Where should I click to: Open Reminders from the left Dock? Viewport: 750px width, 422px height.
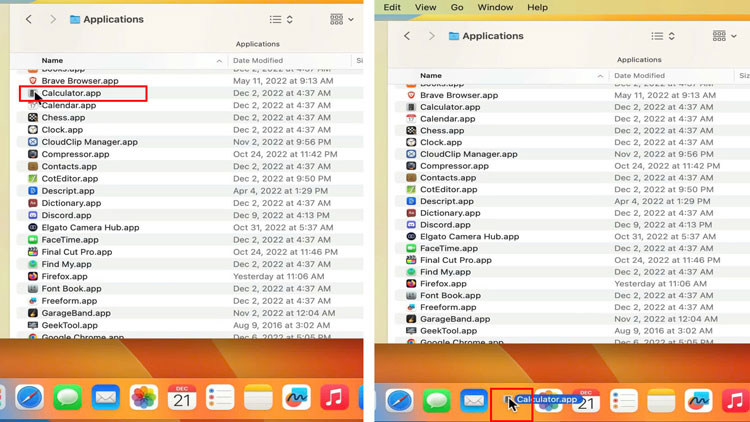(x=220, y=397)
